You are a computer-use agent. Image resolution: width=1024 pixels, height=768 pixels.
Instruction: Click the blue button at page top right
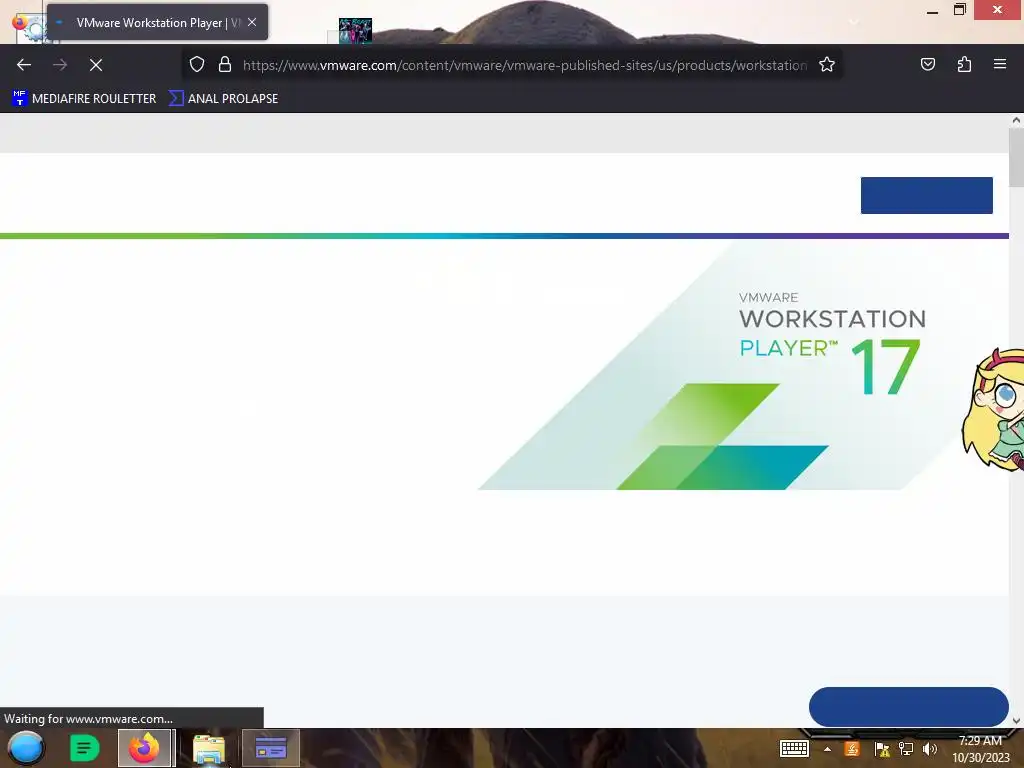927,195
